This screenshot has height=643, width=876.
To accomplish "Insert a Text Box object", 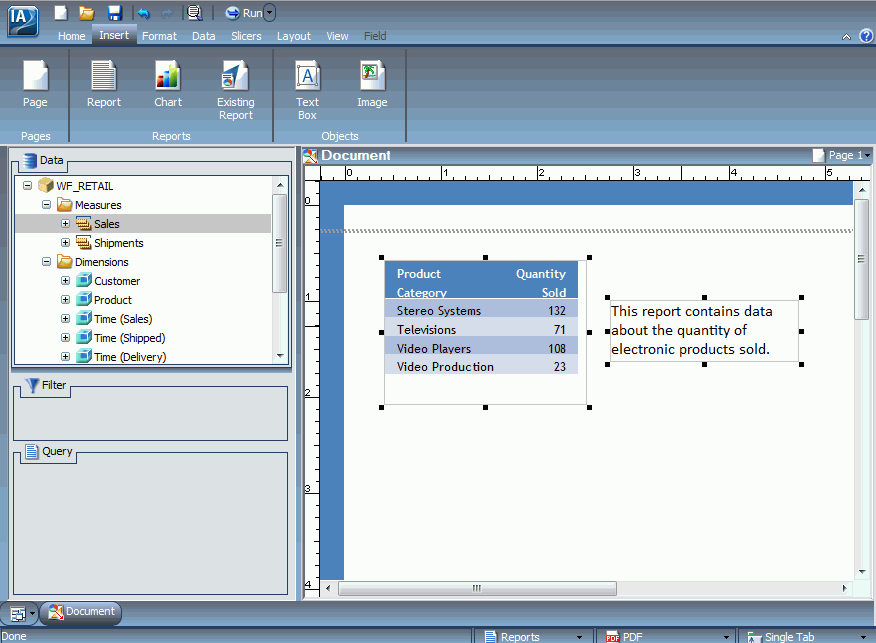I will (307, 91).
